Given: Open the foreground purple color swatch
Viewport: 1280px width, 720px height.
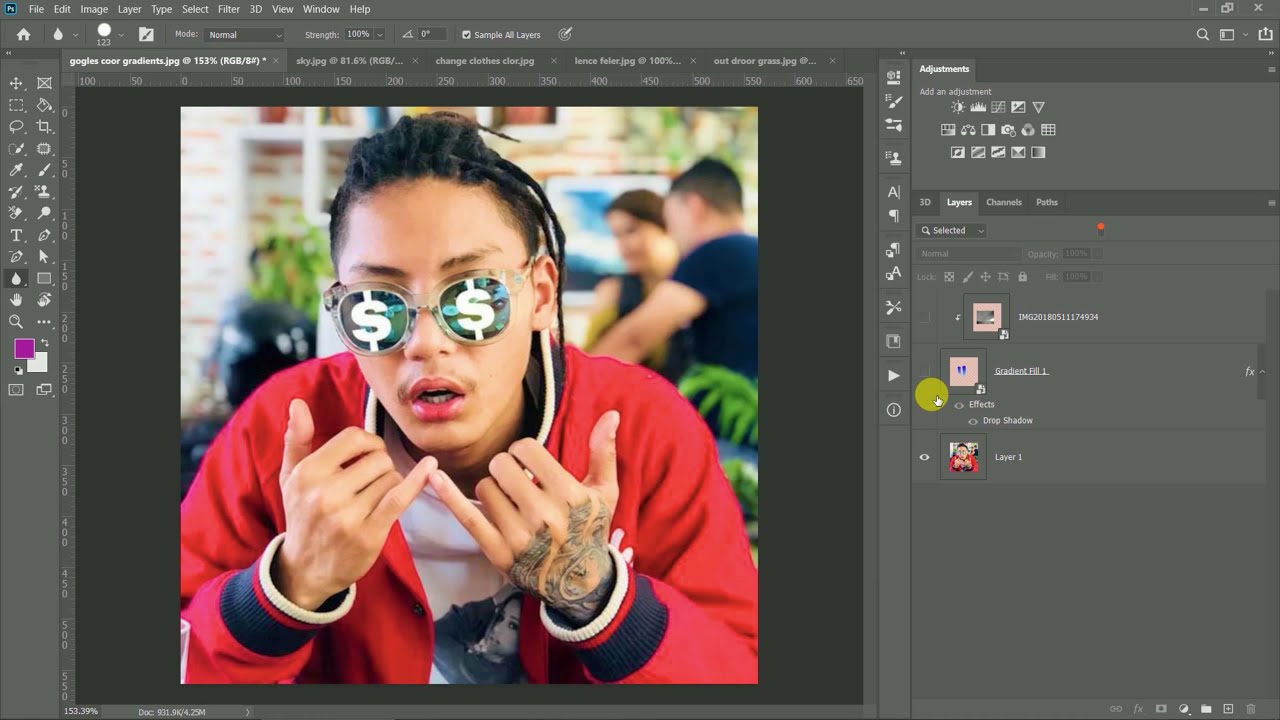Looking at the screenshot, I should 24,348.
